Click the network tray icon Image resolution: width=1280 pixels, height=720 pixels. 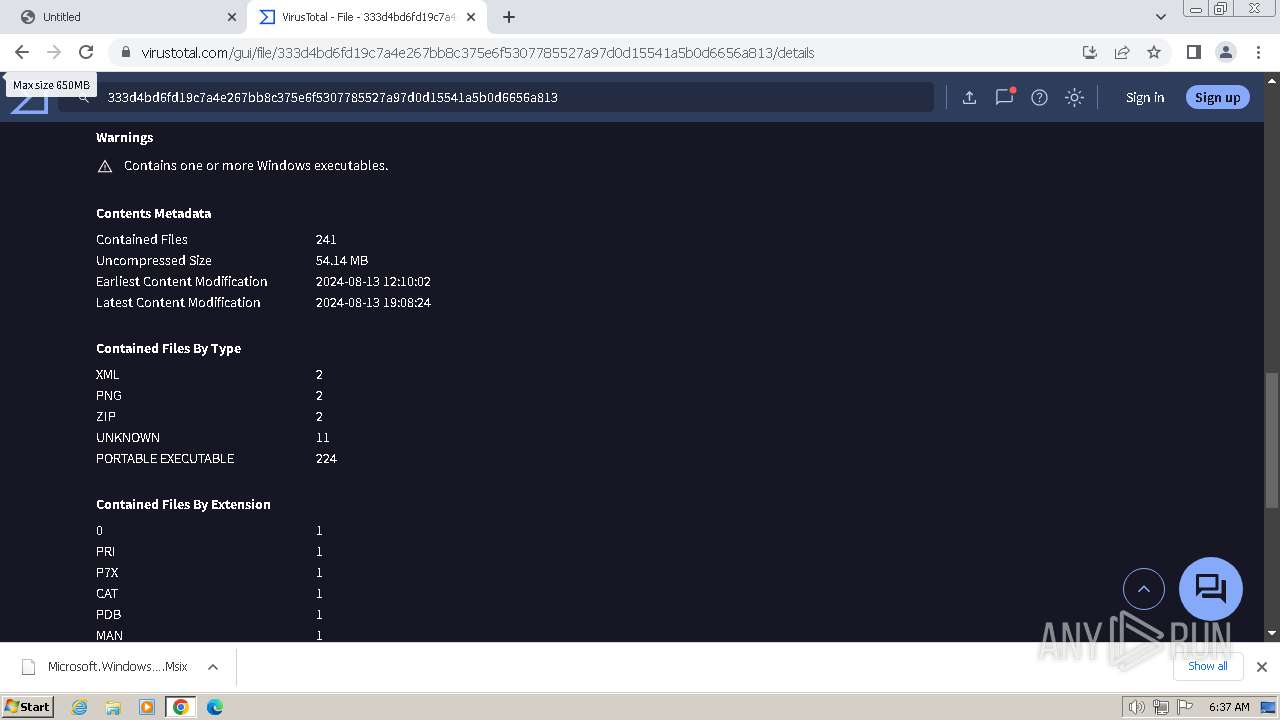pyautogui.click(x=1161, y=707)
